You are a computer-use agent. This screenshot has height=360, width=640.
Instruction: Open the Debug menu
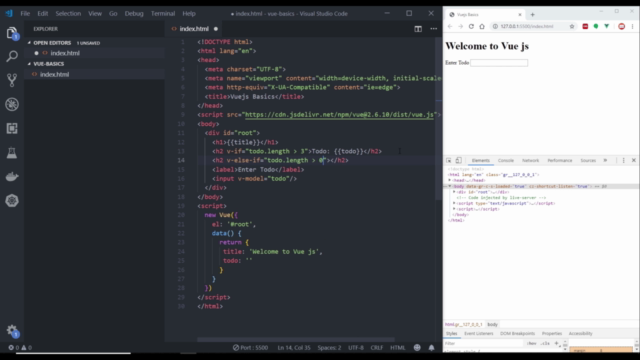point(134,13)
